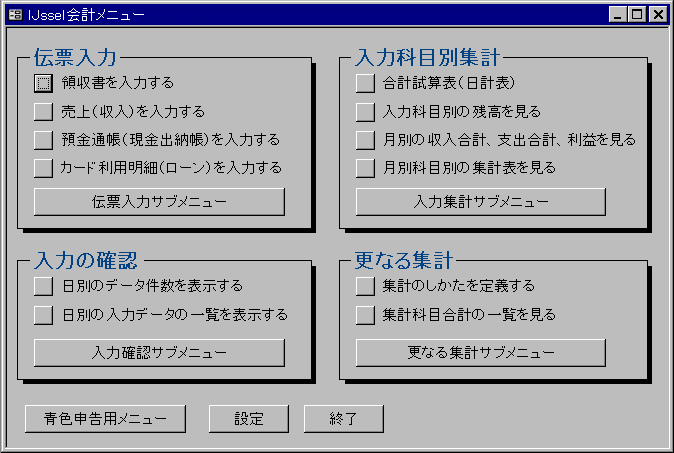Select the 集計科目合計の一覧を見る button
The image size is (674, 453).
(x=365, y=315)
